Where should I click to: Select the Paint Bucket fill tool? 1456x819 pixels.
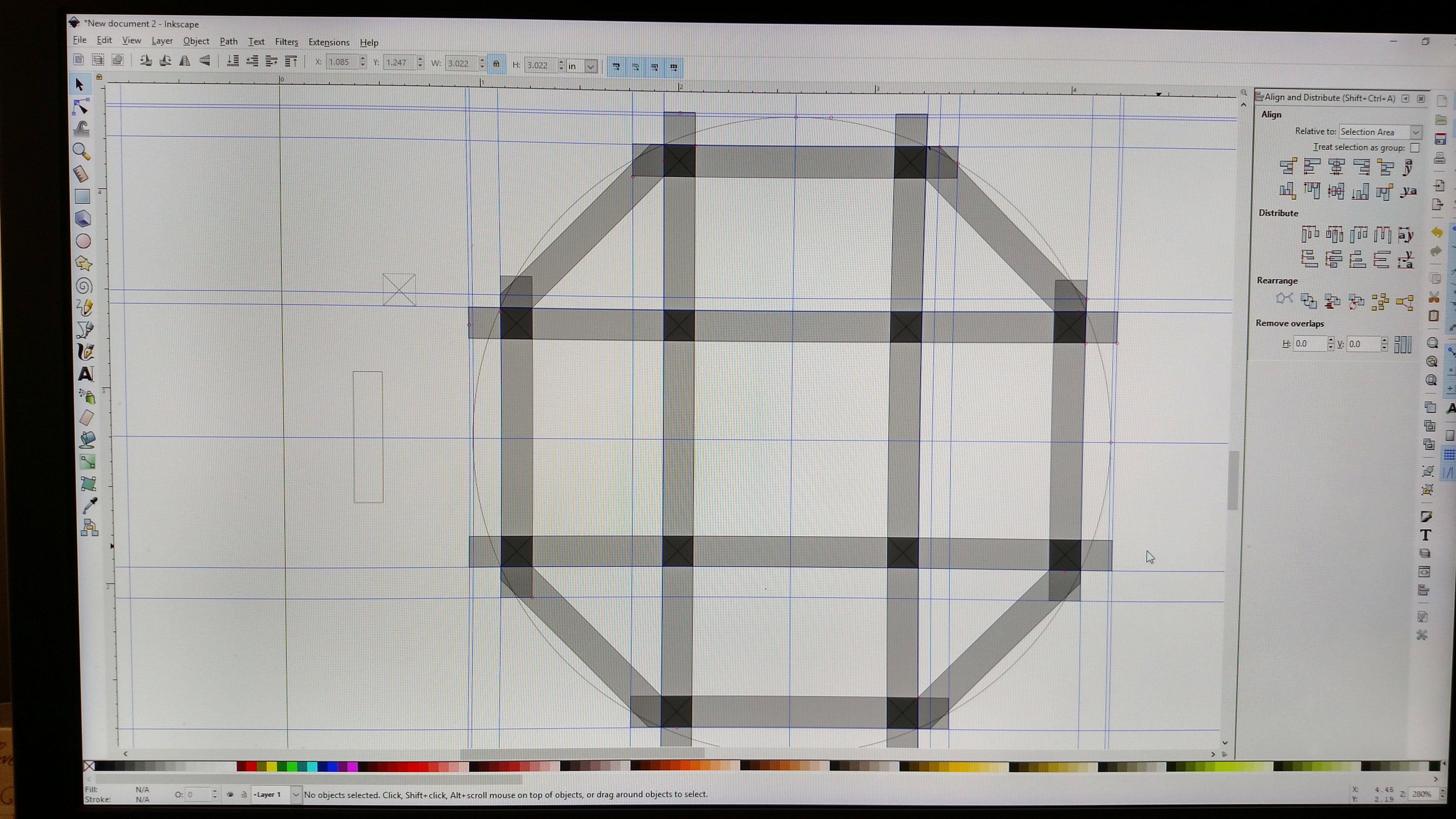(x=88, y=440)
